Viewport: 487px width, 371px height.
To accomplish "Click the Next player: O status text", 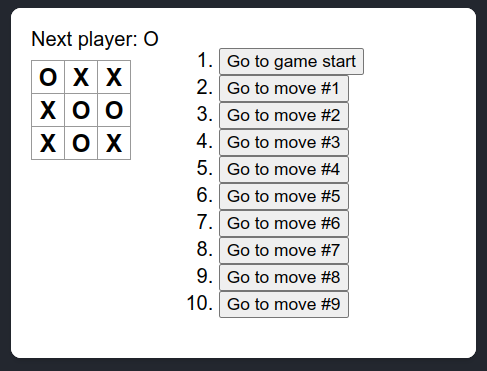I will (95, 39).
